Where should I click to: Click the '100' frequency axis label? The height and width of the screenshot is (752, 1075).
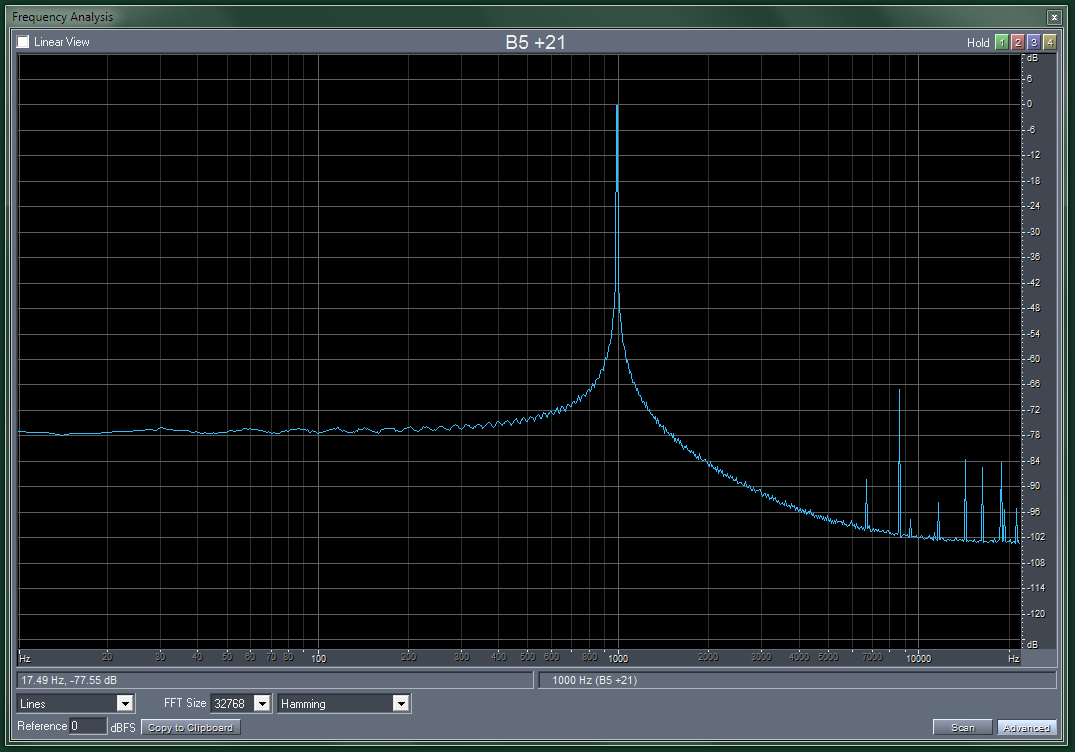(319, 658)
